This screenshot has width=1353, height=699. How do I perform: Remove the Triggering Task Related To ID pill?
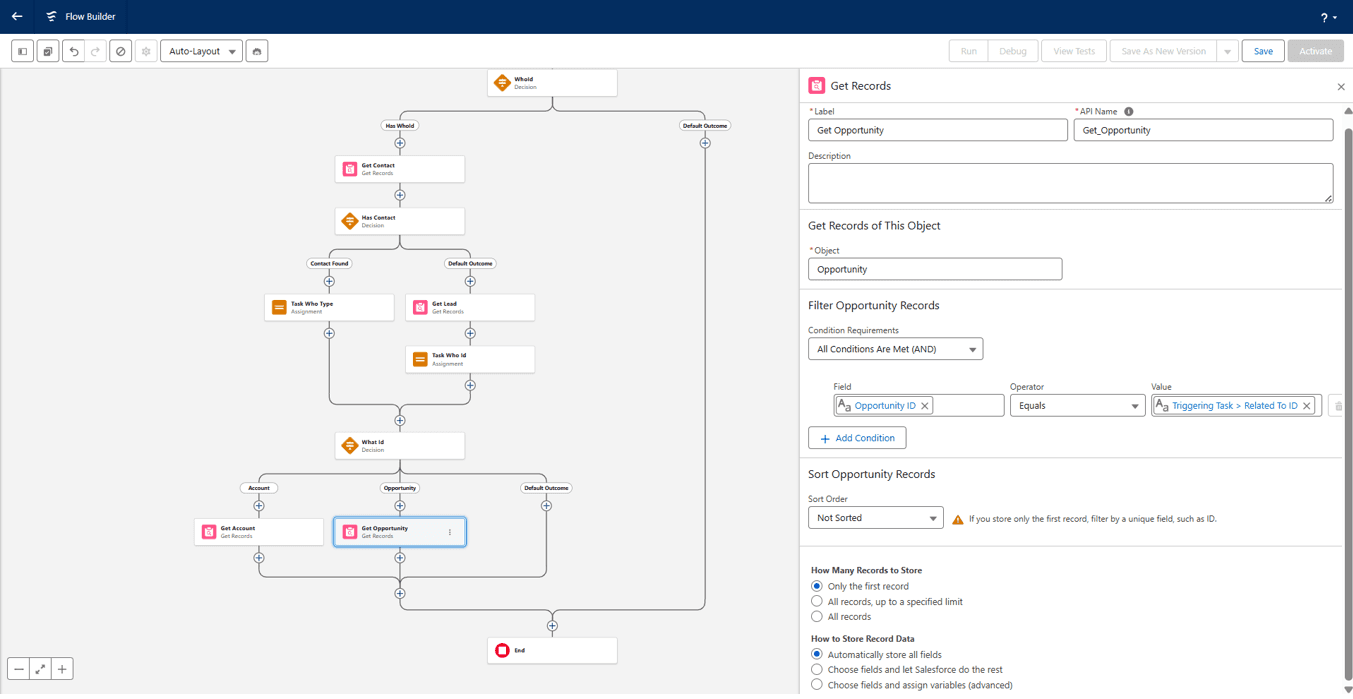[x=1307, y=406]
